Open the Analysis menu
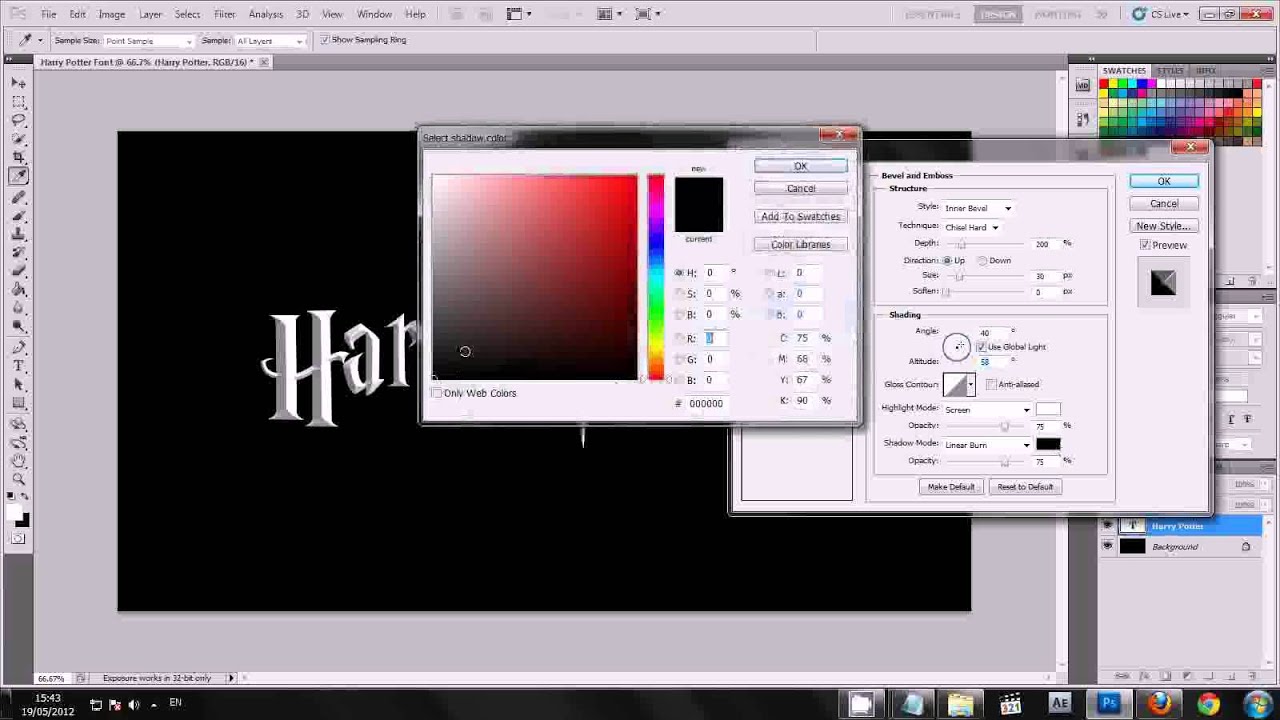Viewport: 1280px width, 720px height. pos(265,14)
